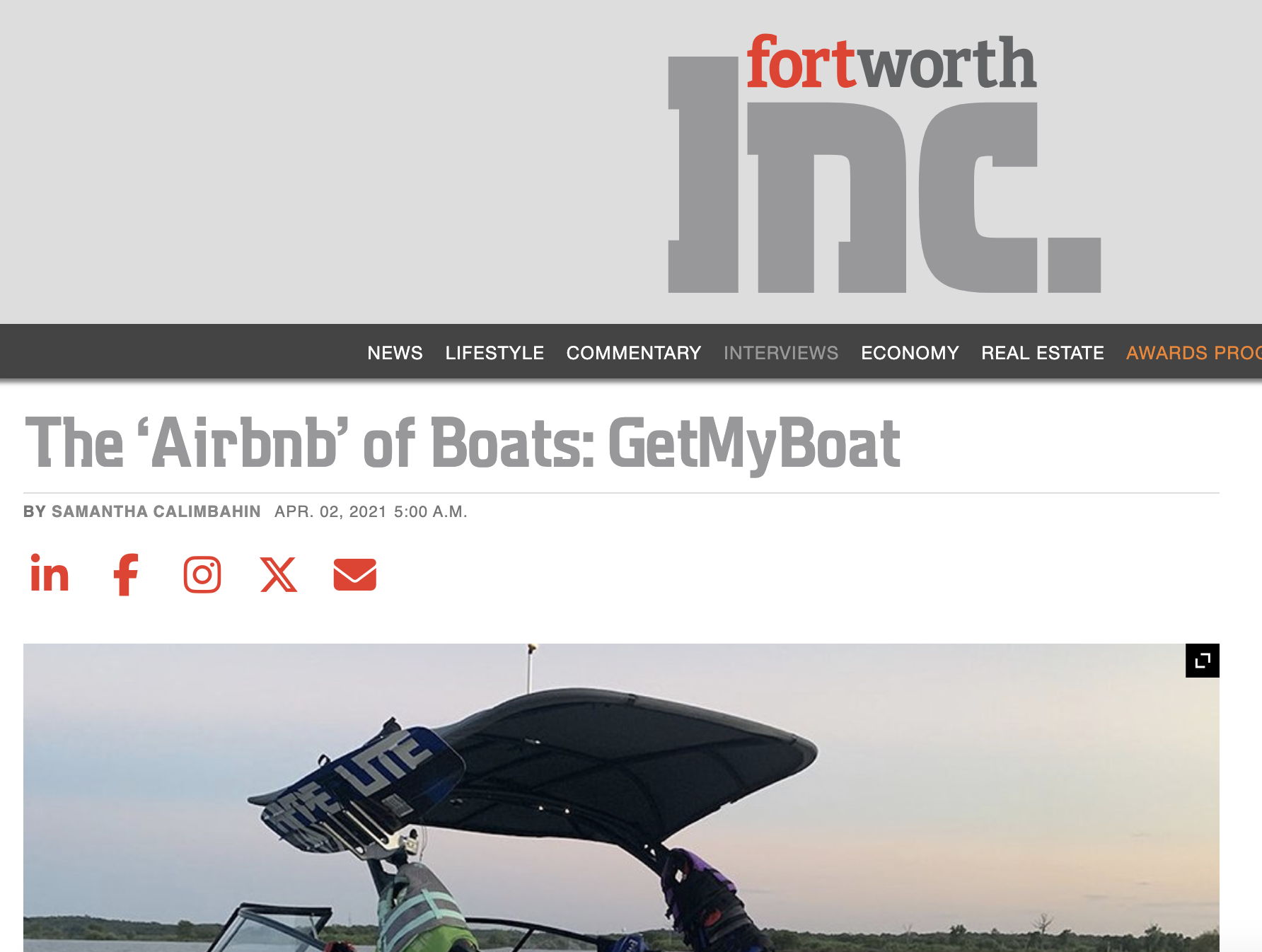
Task: Open the NEWS section
Action: click(395, 353)
